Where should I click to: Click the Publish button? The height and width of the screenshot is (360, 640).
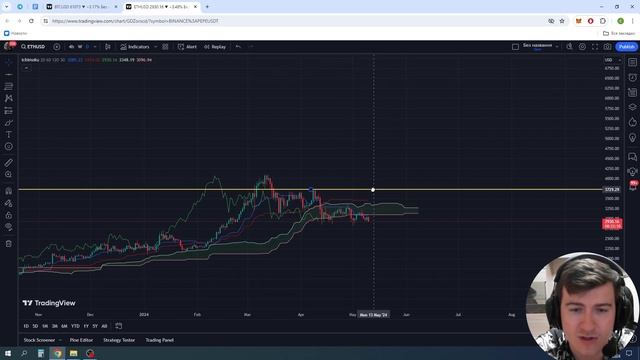[x=627, y=47]
